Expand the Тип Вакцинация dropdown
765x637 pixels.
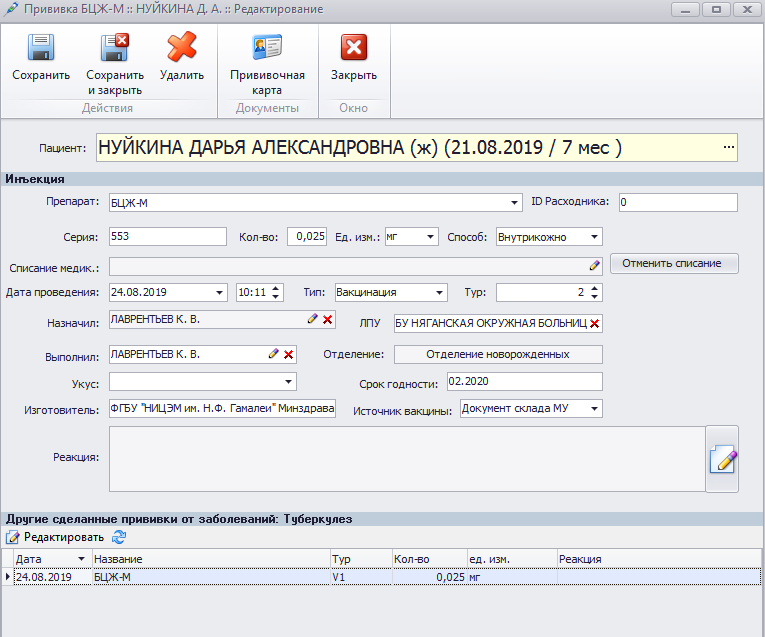tap(439, 293)
